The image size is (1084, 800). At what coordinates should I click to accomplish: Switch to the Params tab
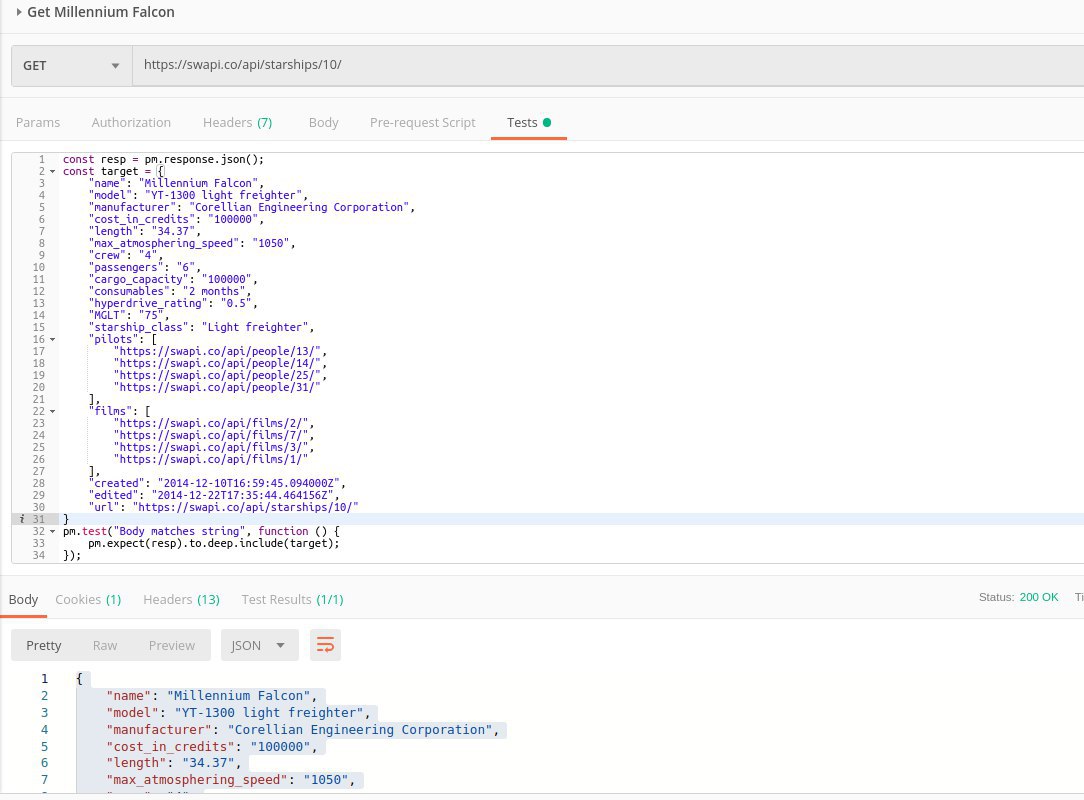[x=38, y=122]
